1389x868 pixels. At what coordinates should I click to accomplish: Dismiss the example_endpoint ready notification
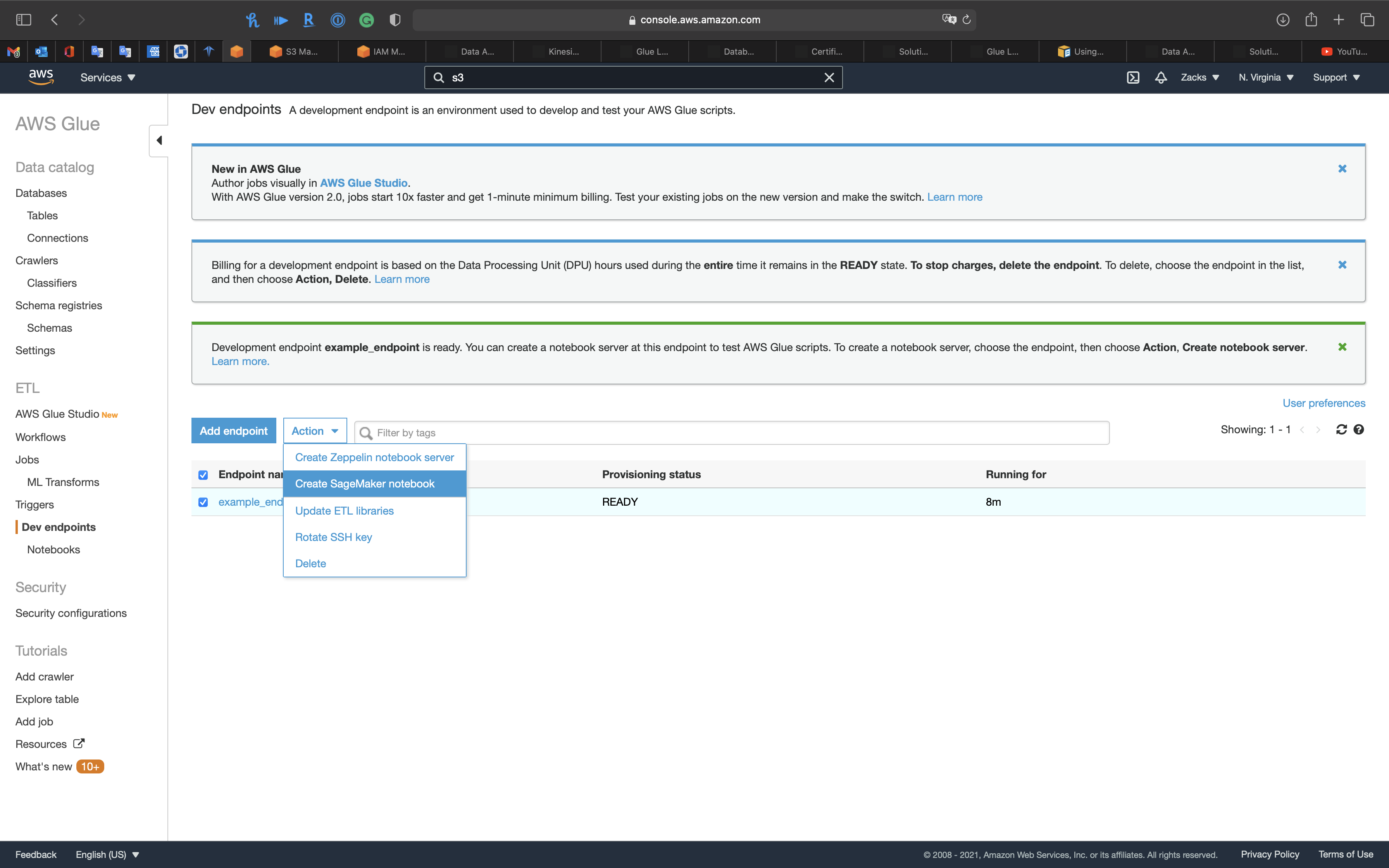click(x=1342, y=347)
